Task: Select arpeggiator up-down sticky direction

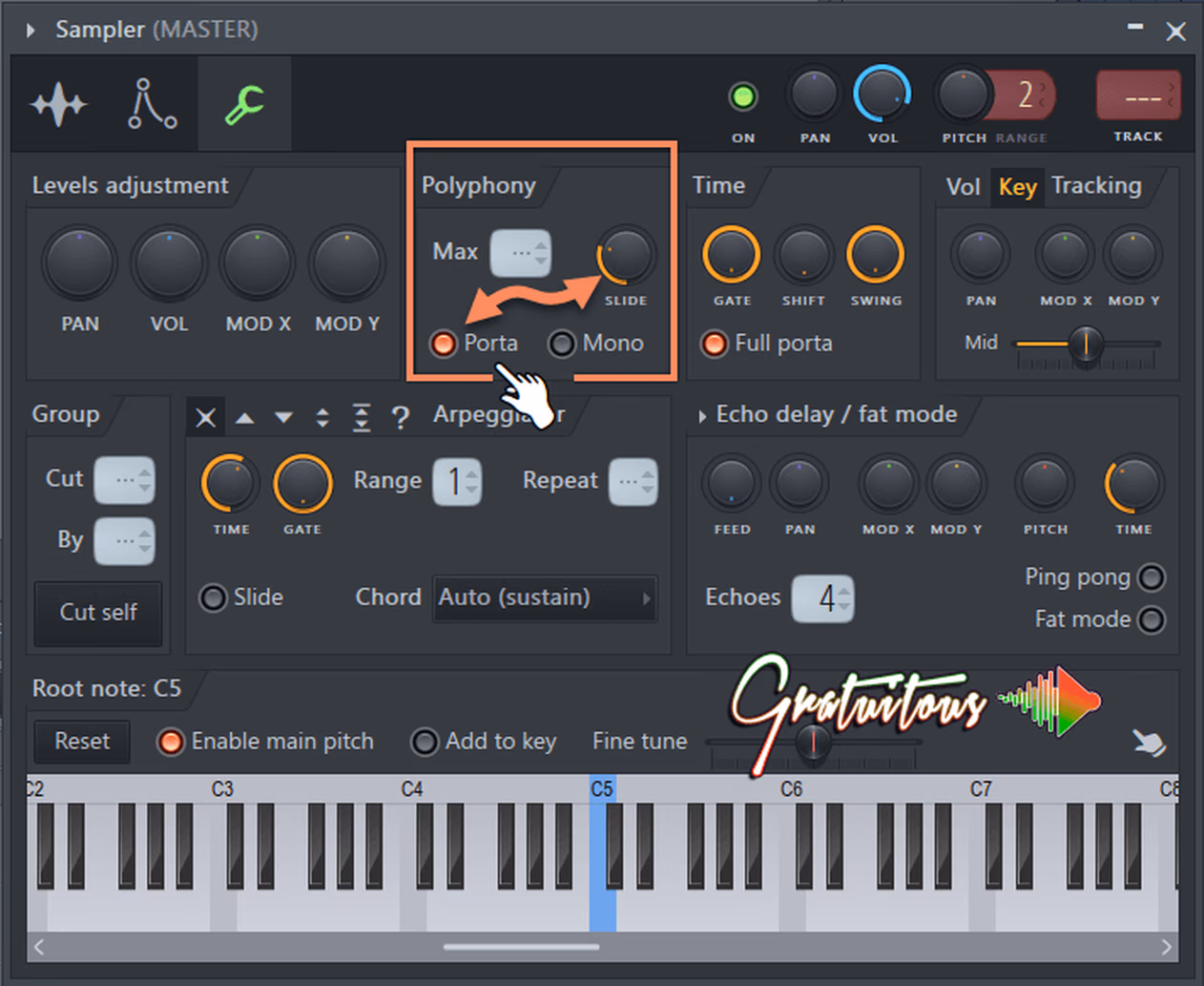Action: pyautogui.click(x=362, y=418)
